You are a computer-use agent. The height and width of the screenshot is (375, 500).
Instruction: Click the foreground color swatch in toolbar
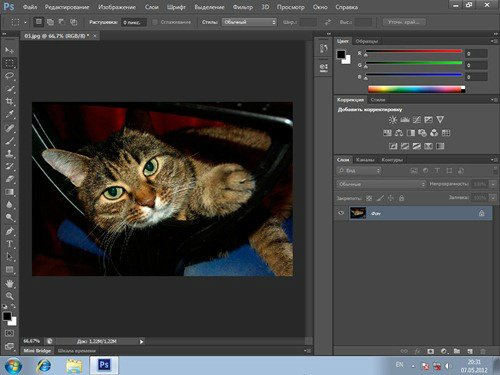[7, 316]
